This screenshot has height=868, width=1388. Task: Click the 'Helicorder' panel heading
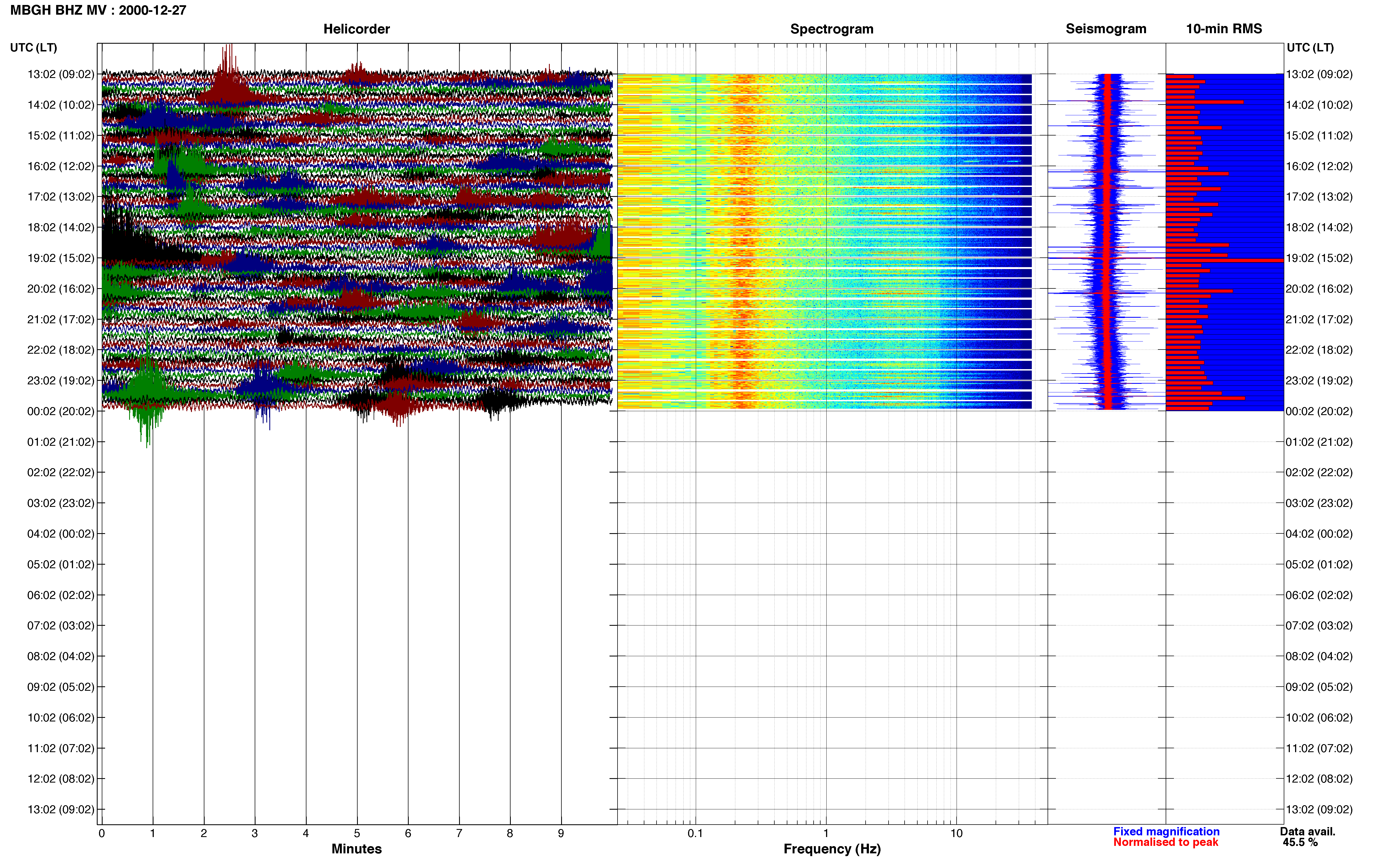356,29
